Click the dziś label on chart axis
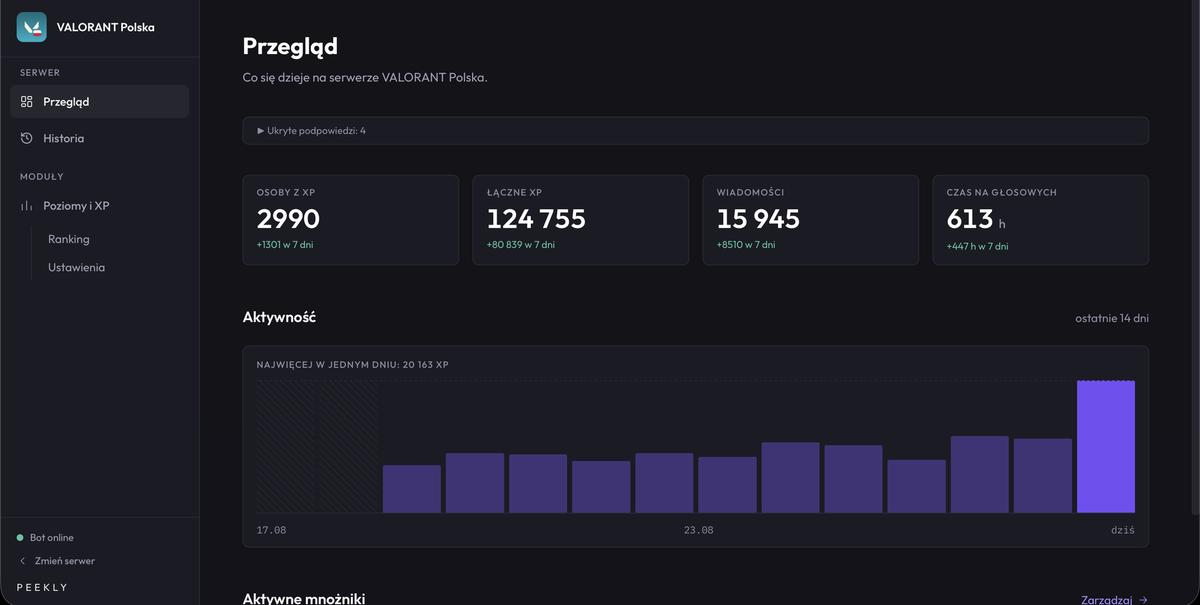The height and width of the screenshot is (605, 1200). click(x=1122, y=530)
